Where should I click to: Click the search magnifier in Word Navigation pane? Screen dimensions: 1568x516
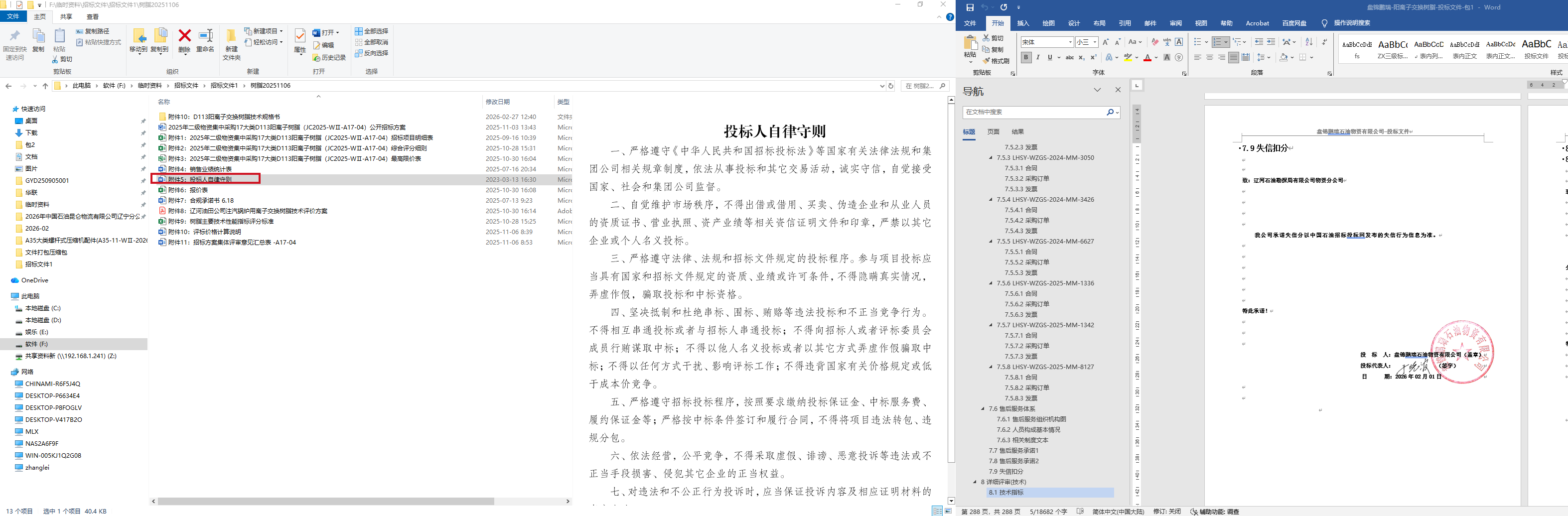point(1110,112)
